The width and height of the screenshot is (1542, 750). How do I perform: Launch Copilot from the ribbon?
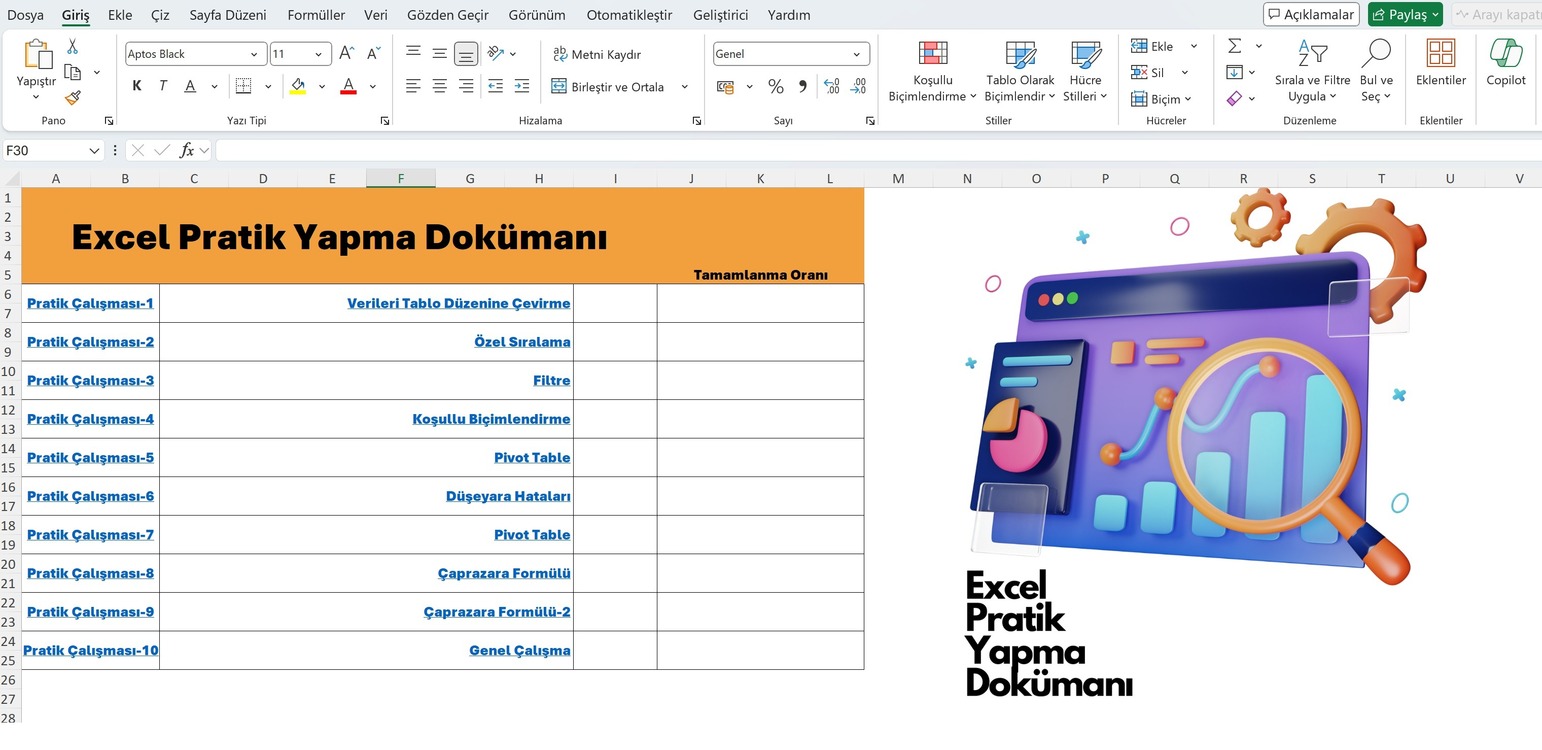[1505, 62]
